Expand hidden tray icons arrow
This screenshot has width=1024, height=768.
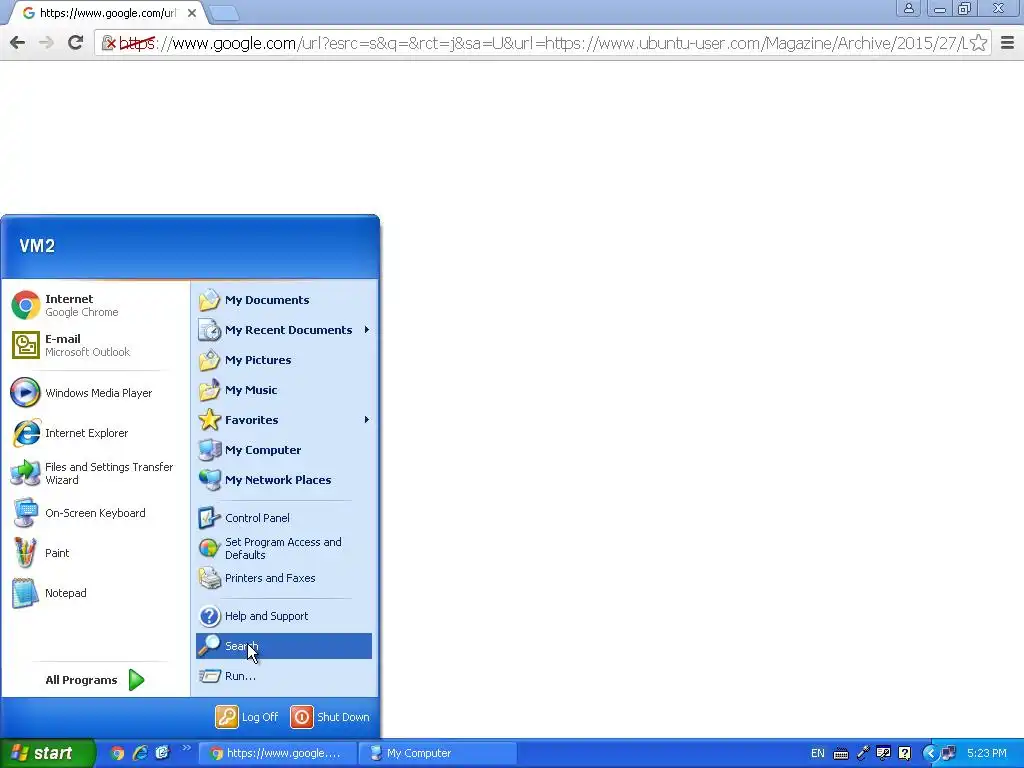(x=930, y=753)
